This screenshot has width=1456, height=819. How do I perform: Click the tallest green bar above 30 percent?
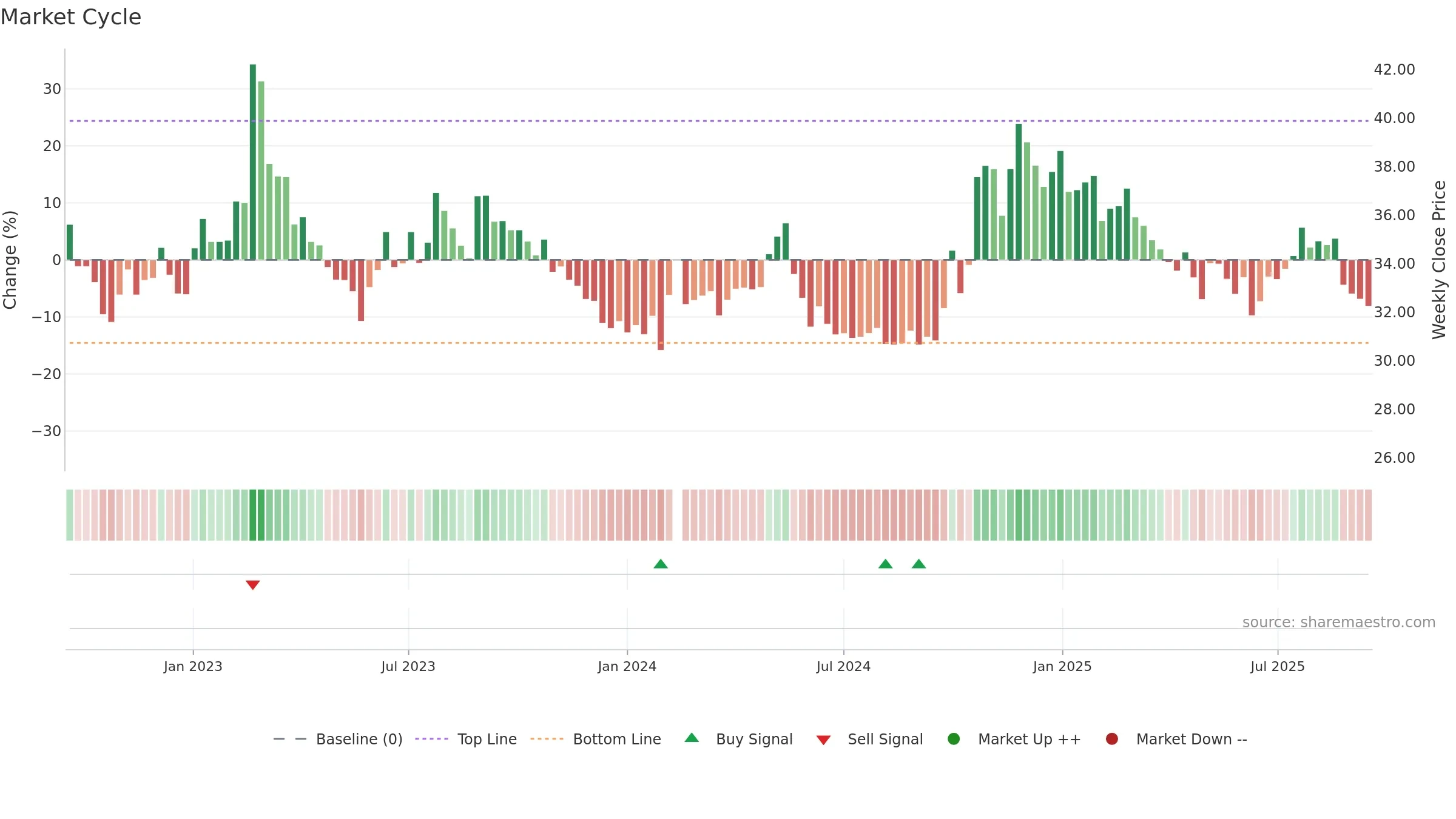pyautogui.click(x=253, y=162)
